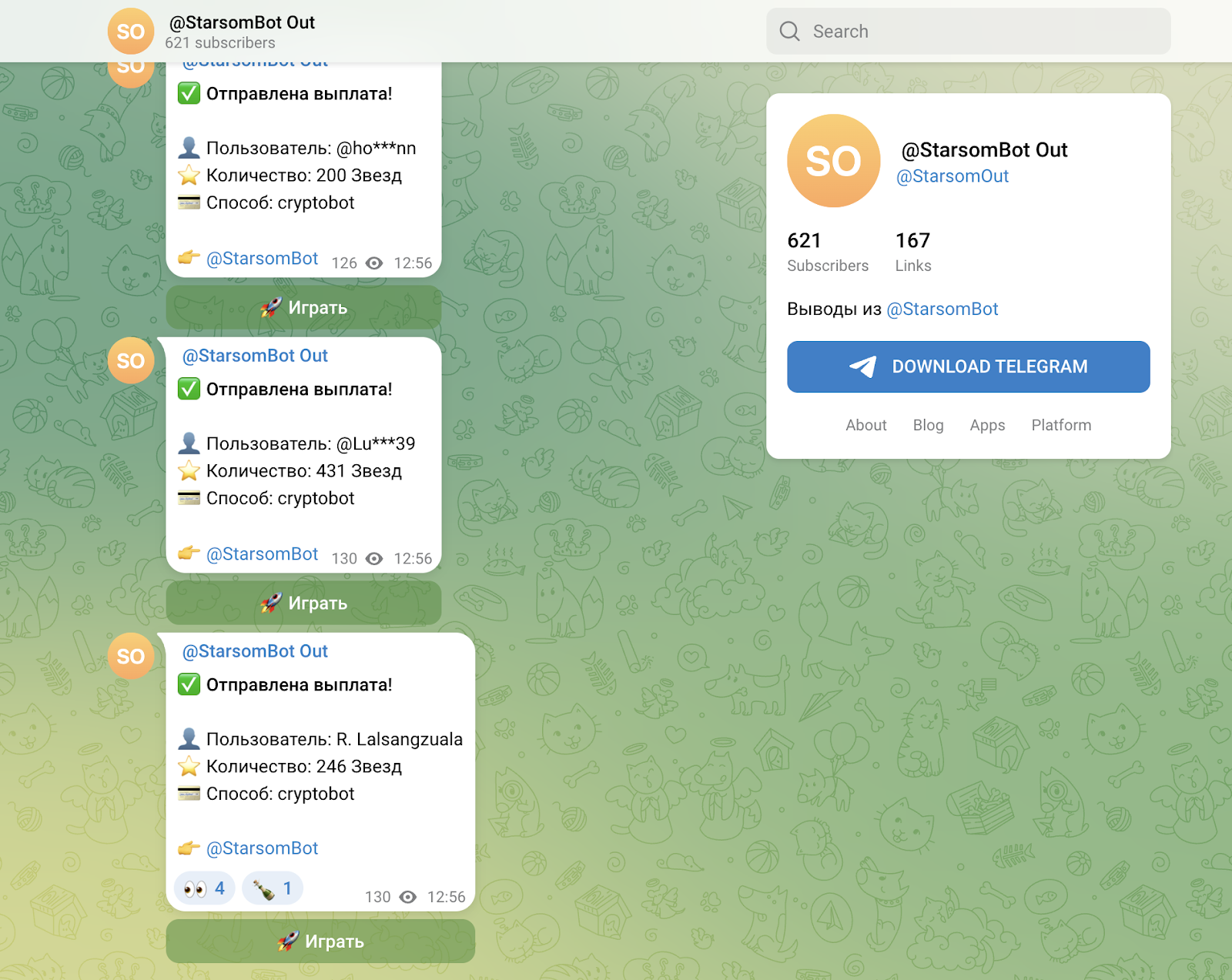This screenshot has height=980, width=1232.
Task: Open @StarsomBot link in 431 Звезд message
Action: pyautogui.click(x=262, y=554)
